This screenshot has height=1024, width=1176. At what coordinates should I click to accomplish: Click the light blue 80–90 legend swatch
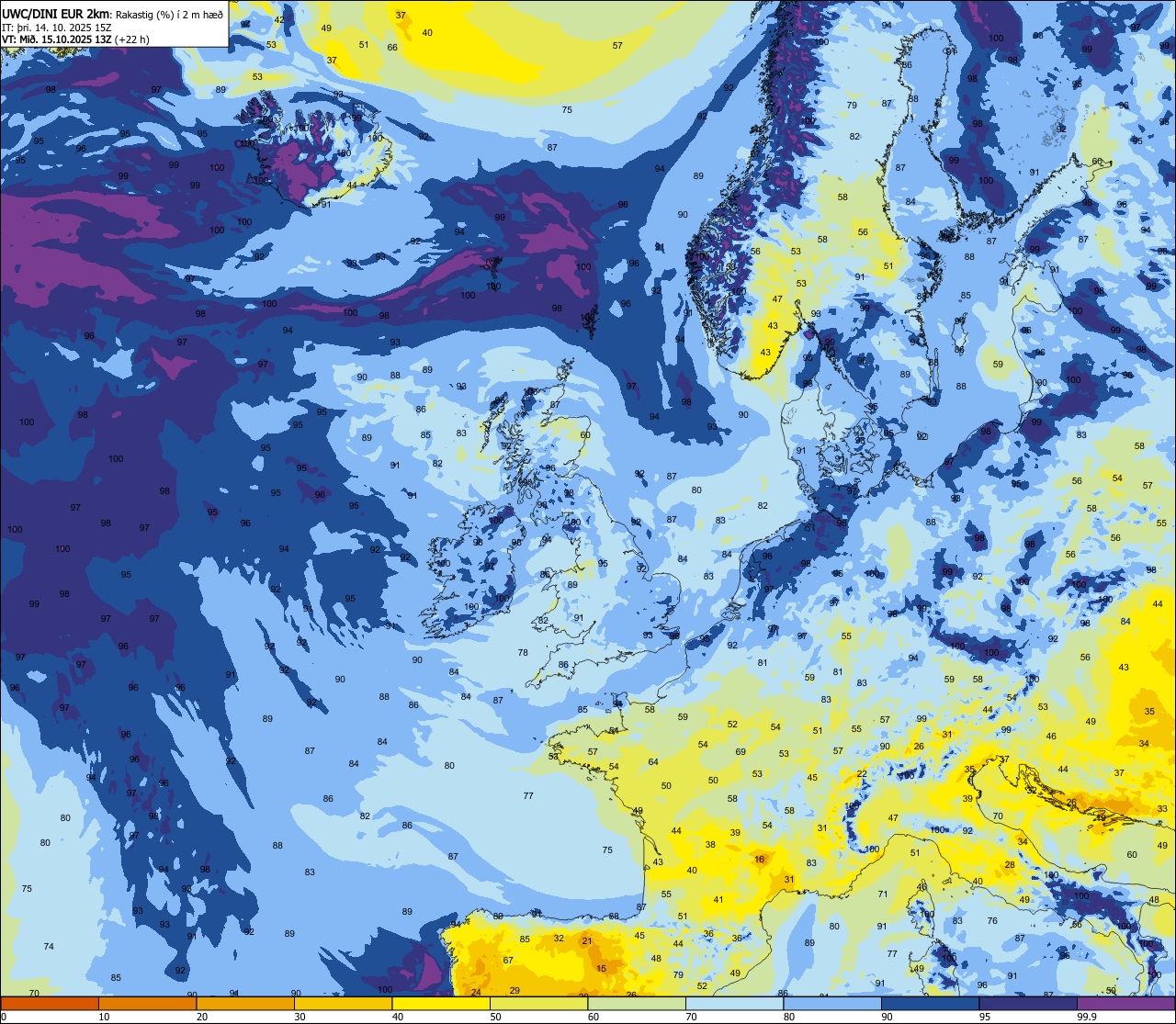coord(832,1003)
